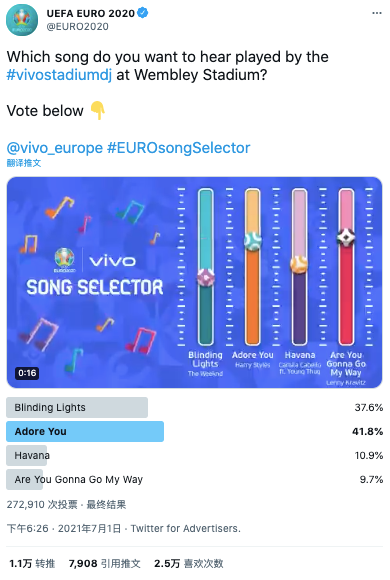The height and width of the screenshot is (580, 390).
Task: Select the Blinding Lights poll result
Action: (x=195, y=408)
